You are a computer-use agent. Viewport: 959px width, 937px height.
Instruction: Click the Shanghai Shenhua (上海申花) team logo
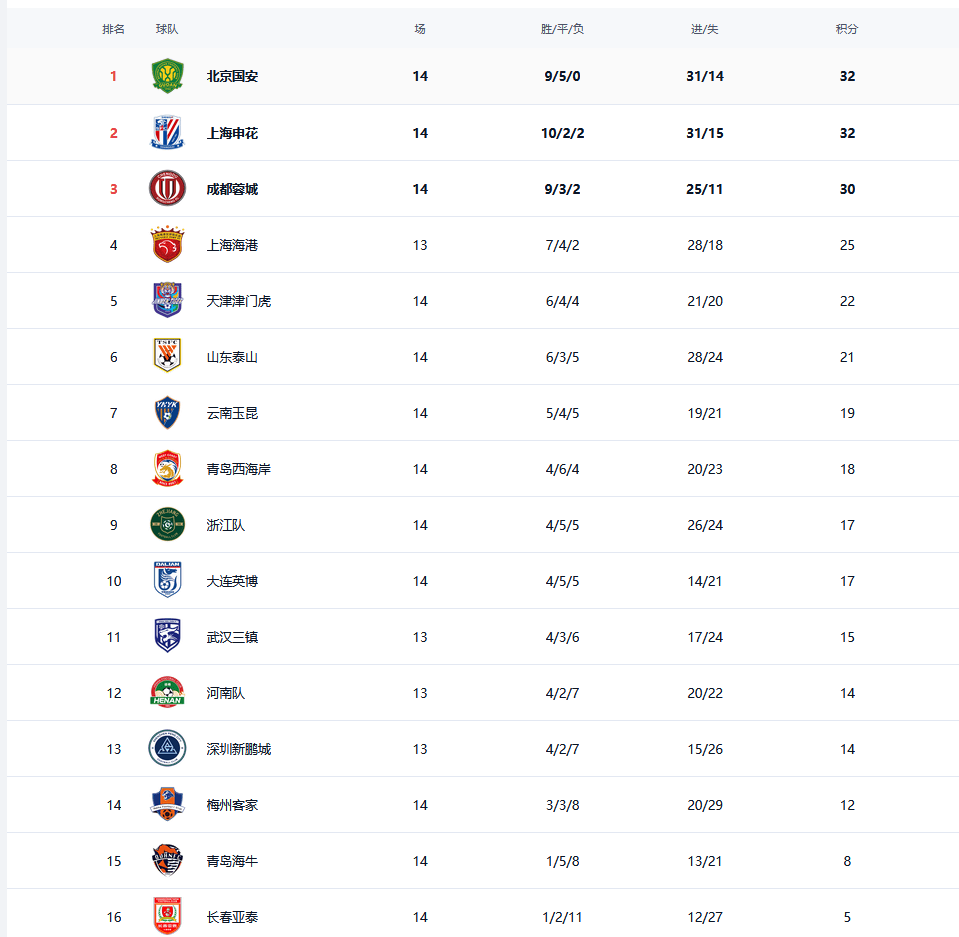[x=167, y=133]
